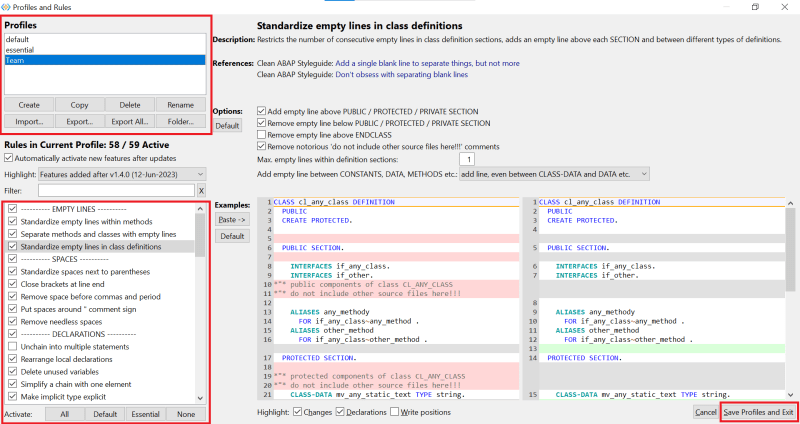Toggle Delete unused variables checkbox
This screenshot has height=424, width=800.
tap(12, 372)
